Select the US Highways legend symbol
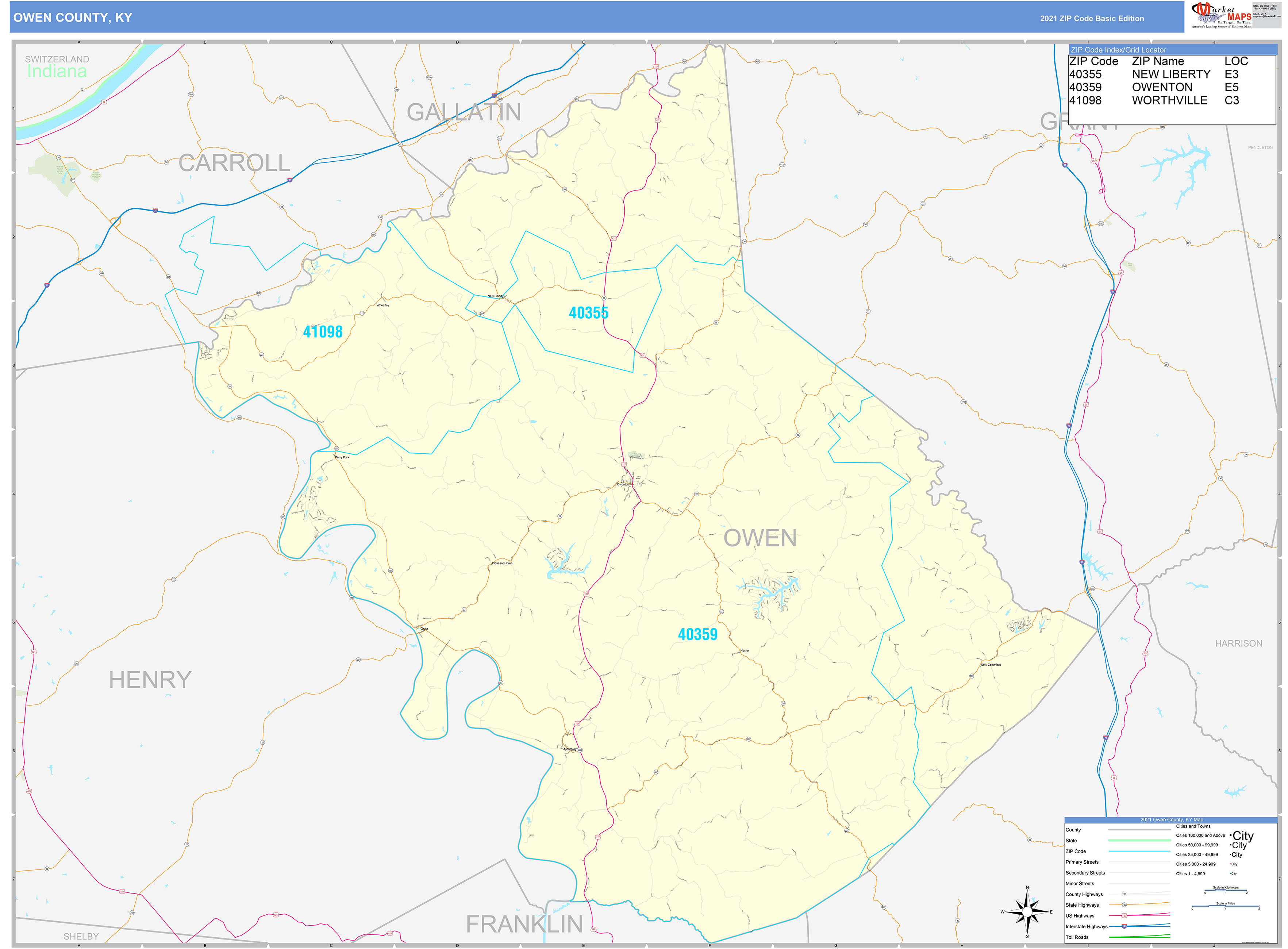The width and height of the screenshot is (1288, 949). [1124, 916]
